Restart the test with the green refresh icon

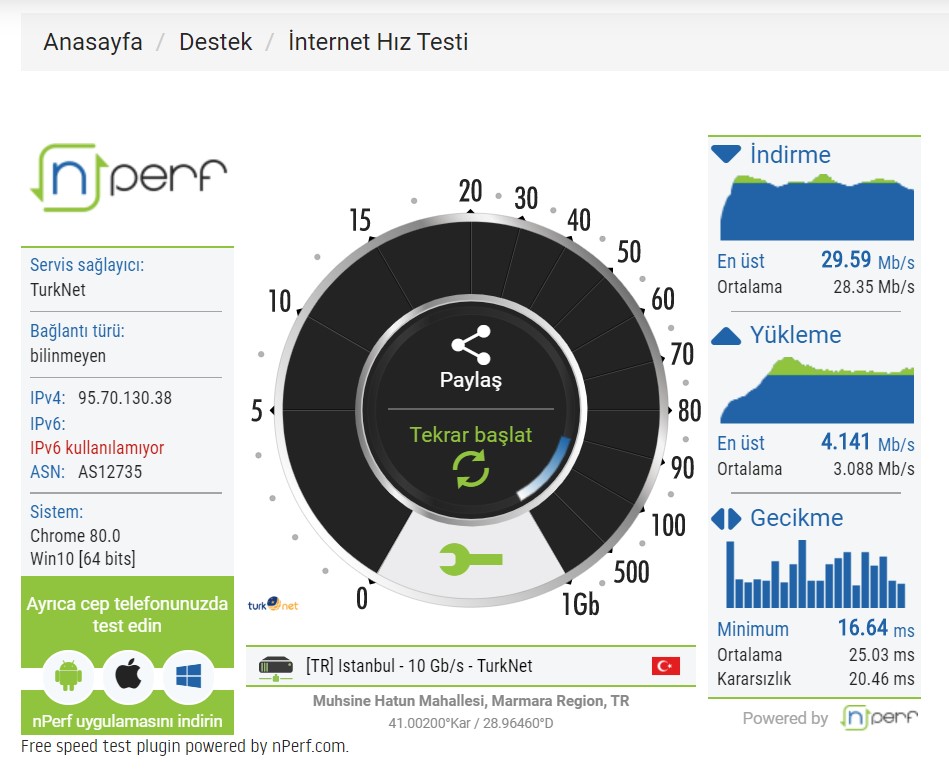[x=471, y=469]
